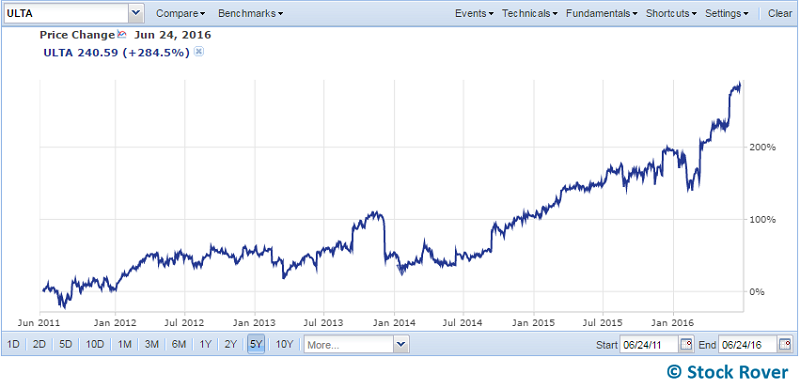The height and width of the screenshot is (389, 800).
Task: Select the 3M time range
Action: [152, 345]
